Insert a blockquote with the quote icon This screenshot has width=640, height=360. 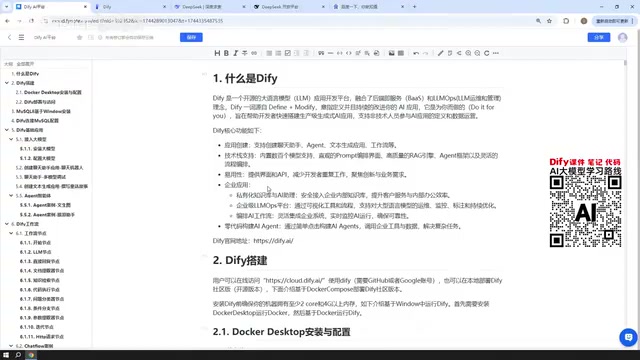(x=321, y=53)
